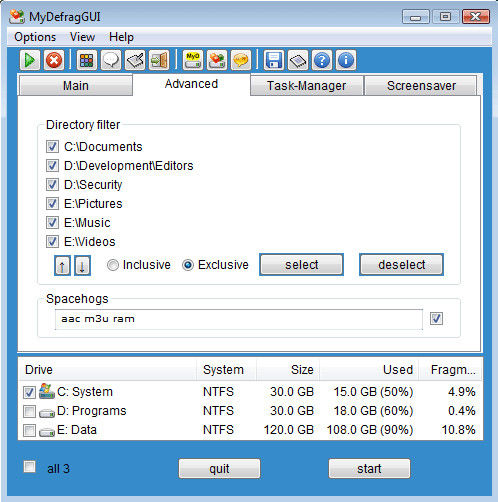Toggle the D:\Security checkbox

[52, 185]
